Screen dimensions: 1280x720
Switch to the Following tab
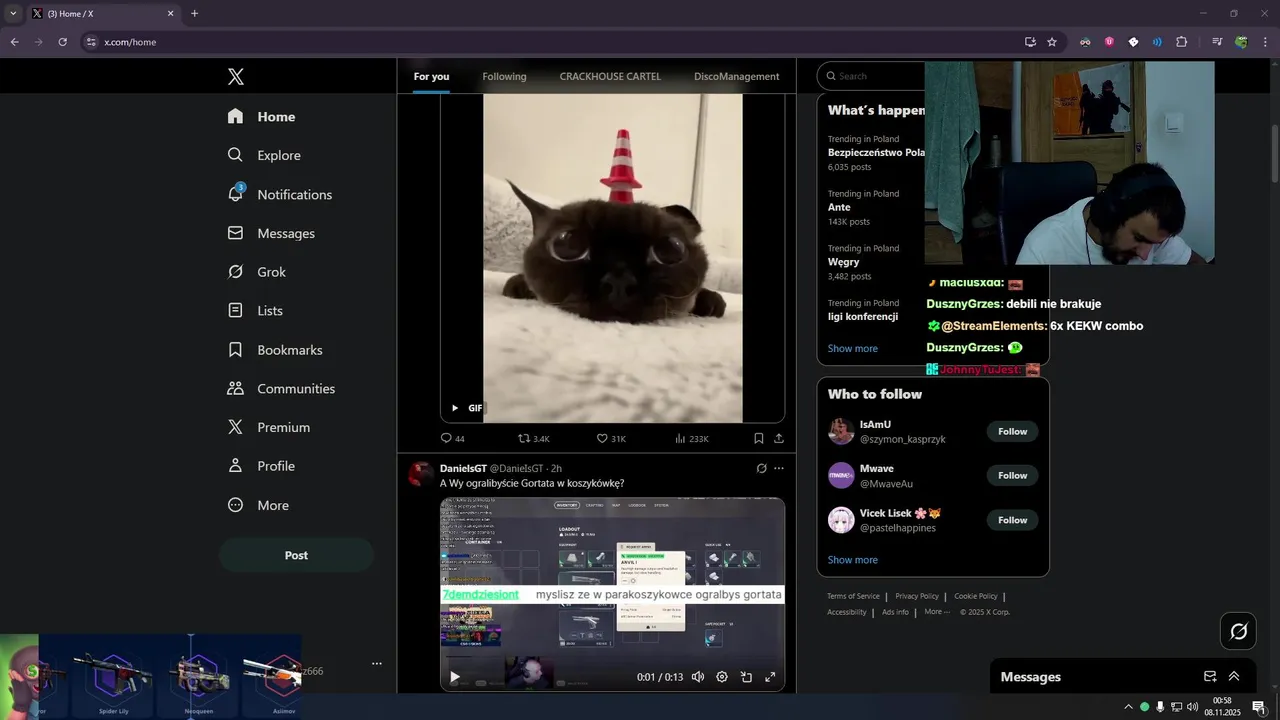504,76
